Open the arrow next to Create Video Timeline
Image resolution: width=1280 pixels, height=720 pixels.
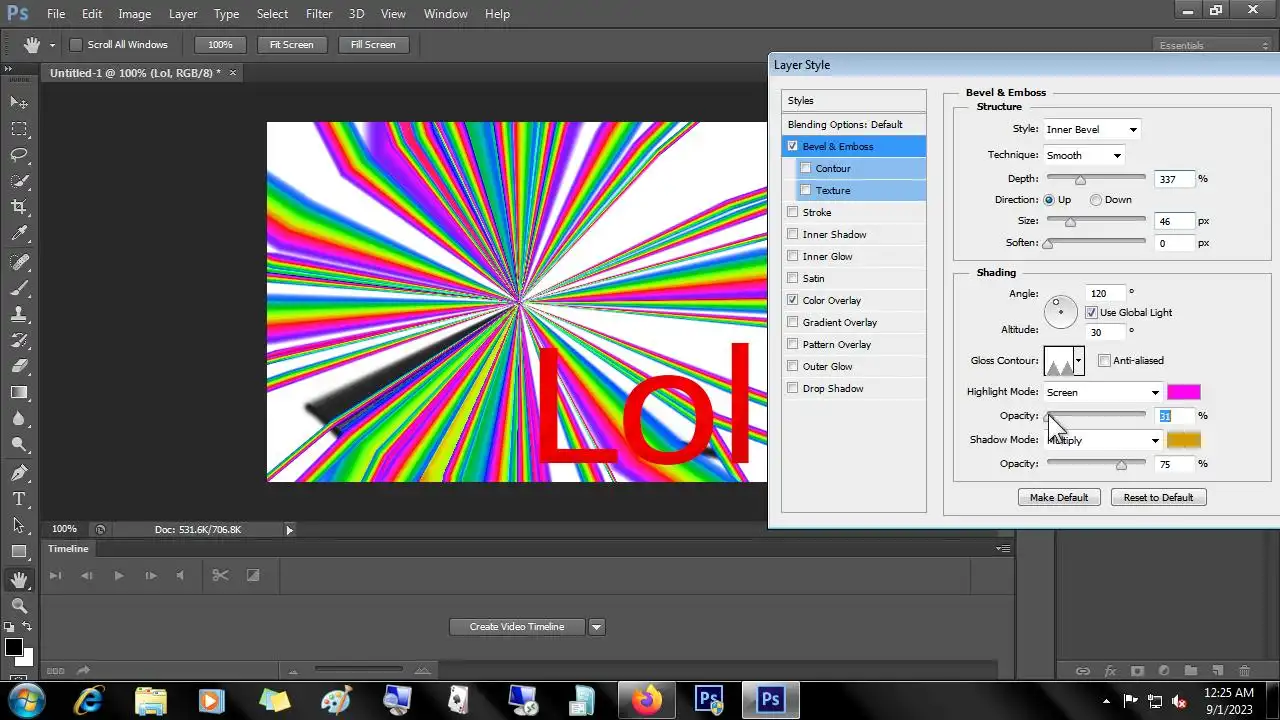click(597, 627)
